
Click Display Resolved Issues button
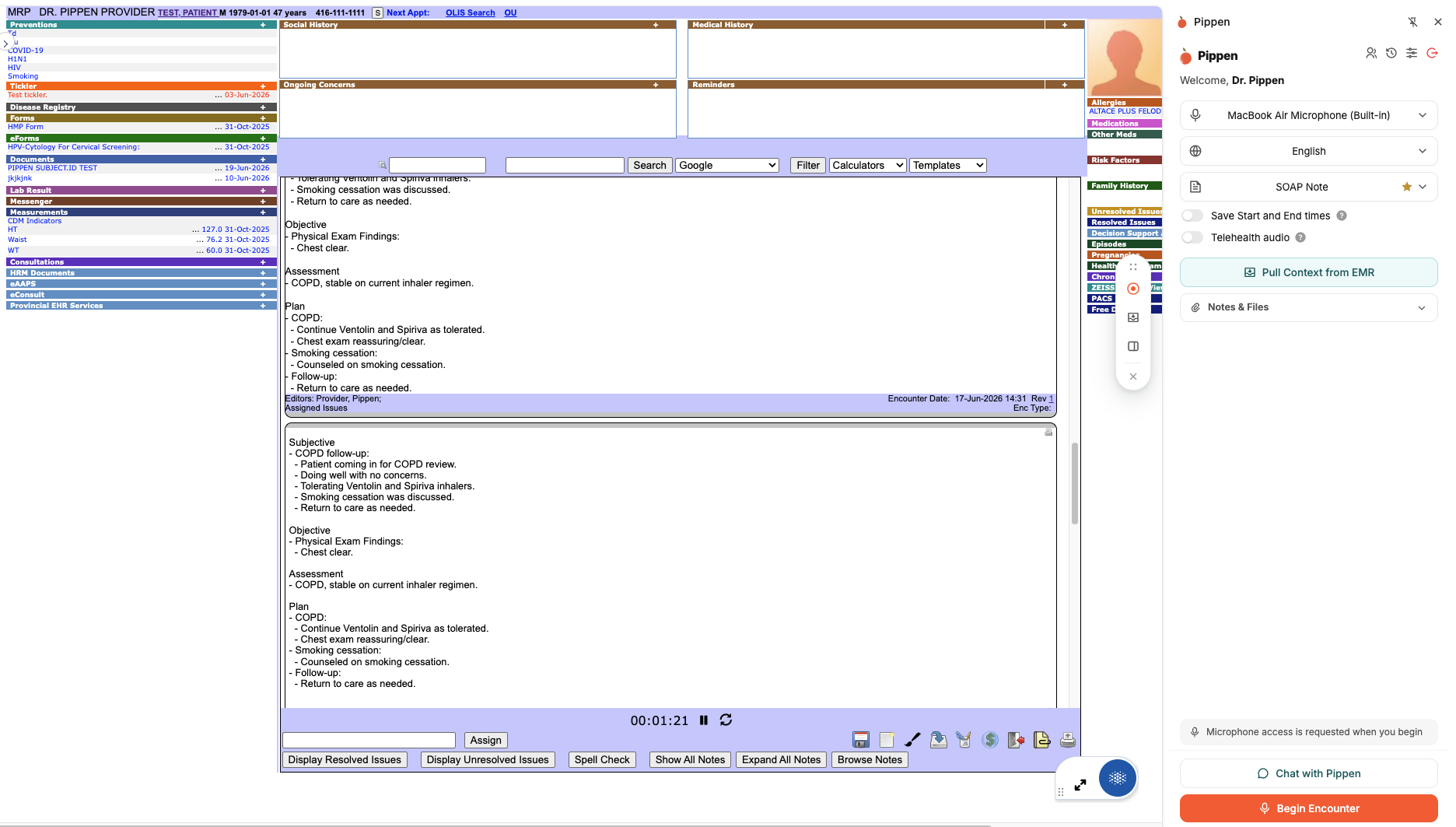345,759
